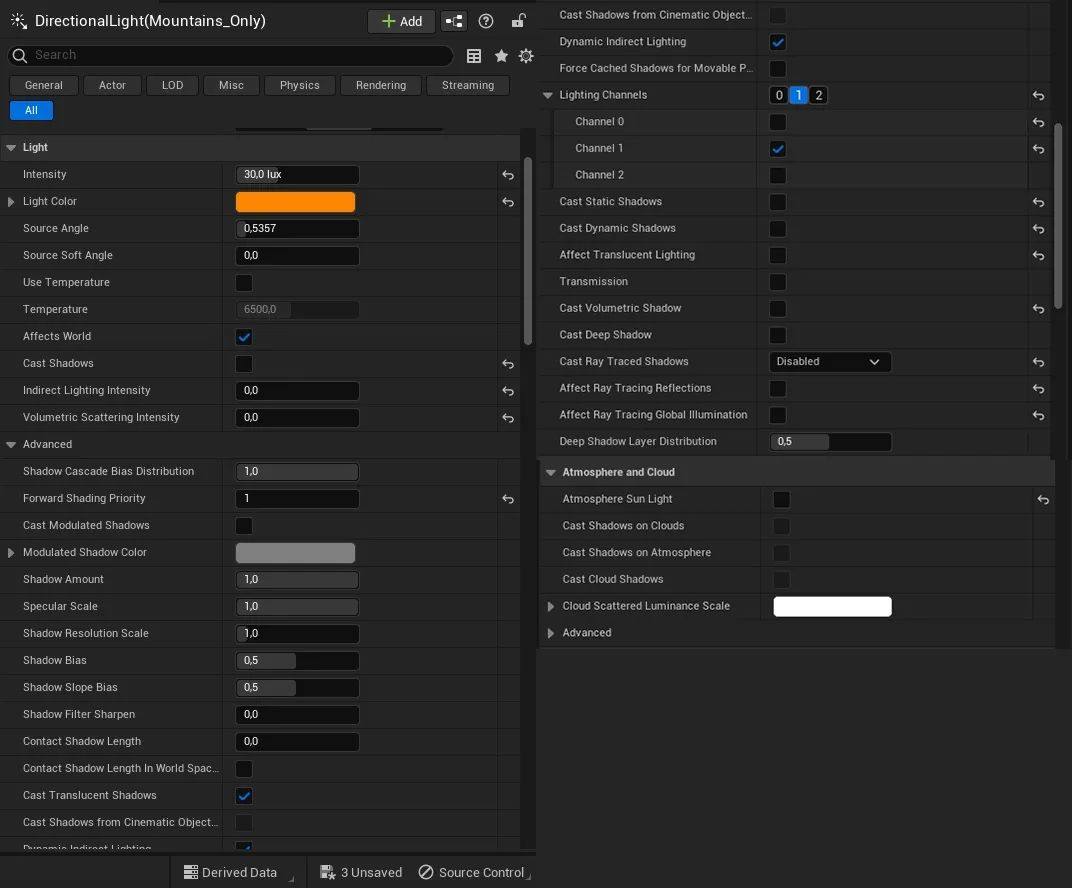Reset Atmosphere Sun Light to default
This screenshot has height=888, width=1072.
1043,499
